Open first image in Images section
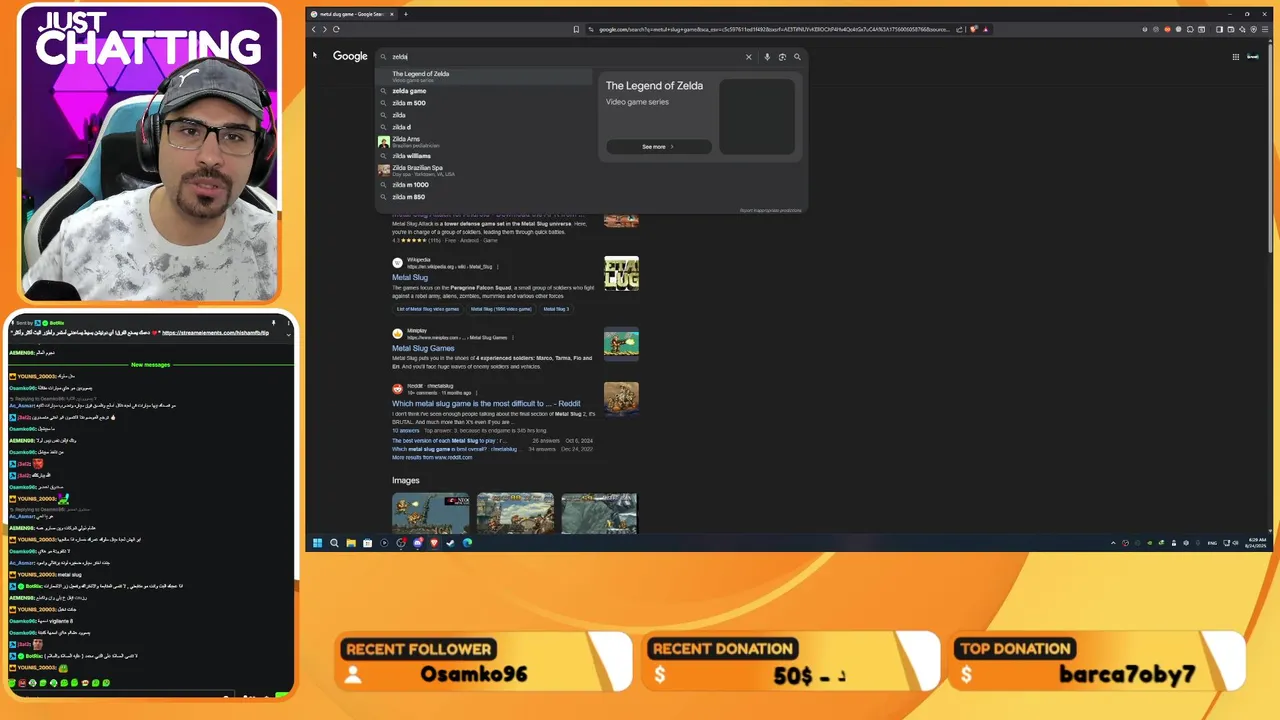Image resolution: width=1280 pixels, height=720 pixels. pyautogui.click(x=430, y=513)
